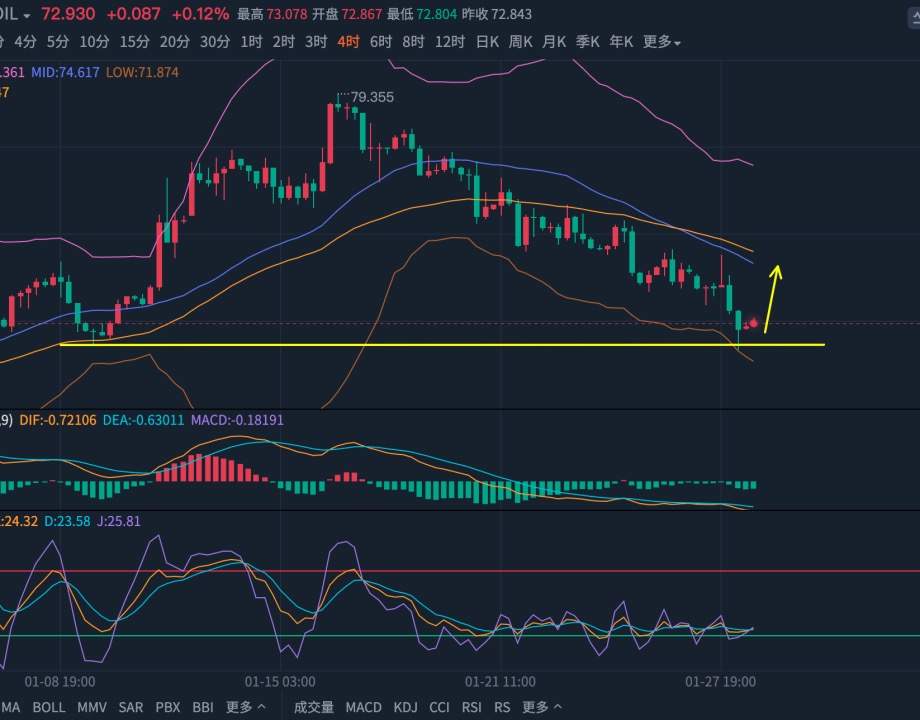Switch to the 1时 timeframe

coord(251,42)
